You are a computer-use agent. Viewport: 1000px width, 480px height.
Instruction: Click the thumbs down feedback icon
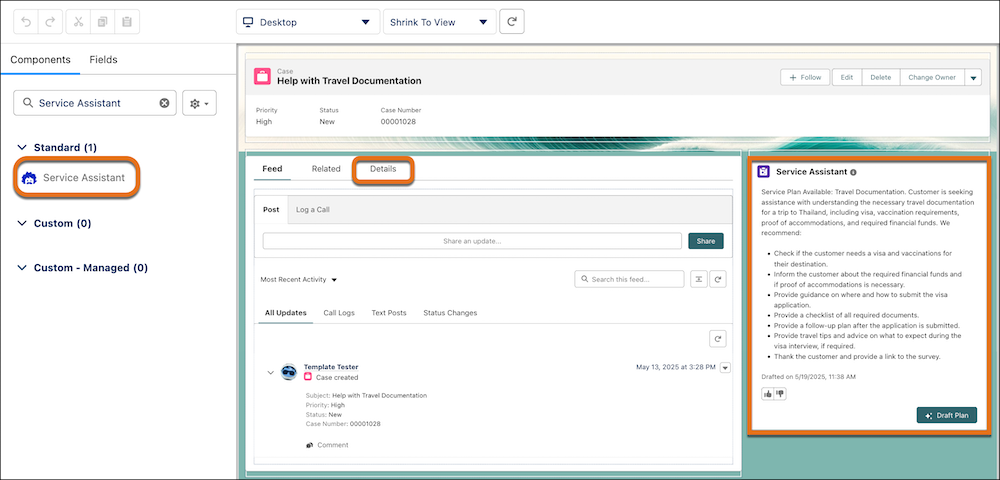pos(779,394)
